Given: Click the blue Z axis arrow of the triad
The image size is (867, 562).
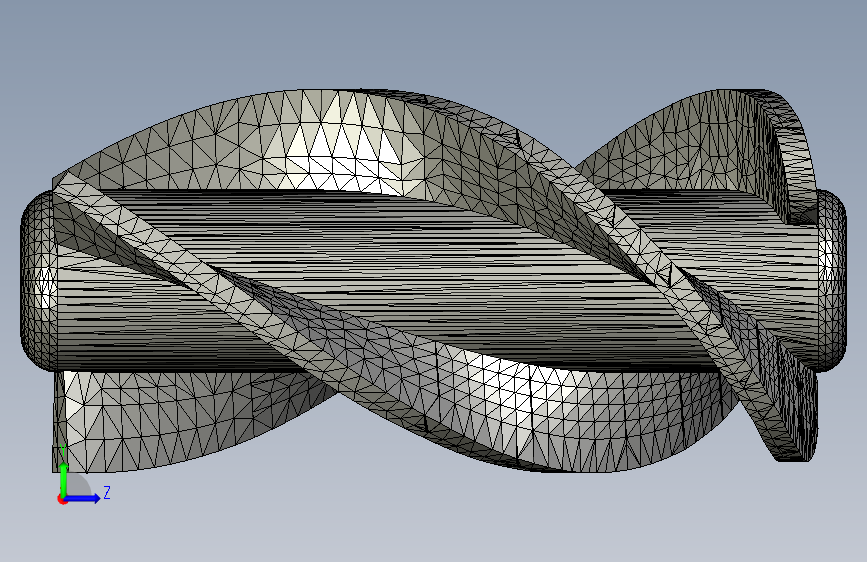Looking at the screenshot, I should [x=83, y=498].
